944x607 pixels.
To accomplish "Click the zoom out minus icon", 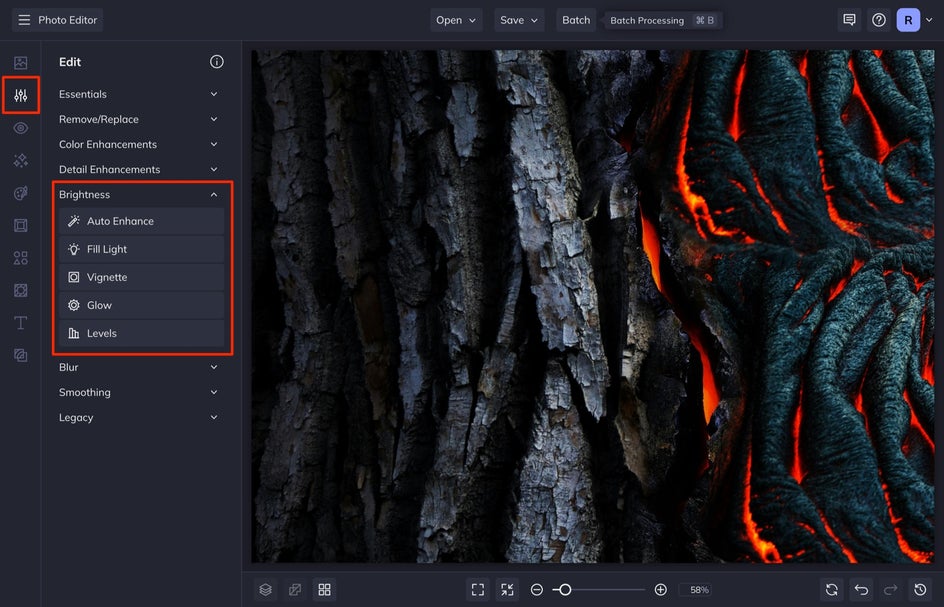I will coord(537,590).
